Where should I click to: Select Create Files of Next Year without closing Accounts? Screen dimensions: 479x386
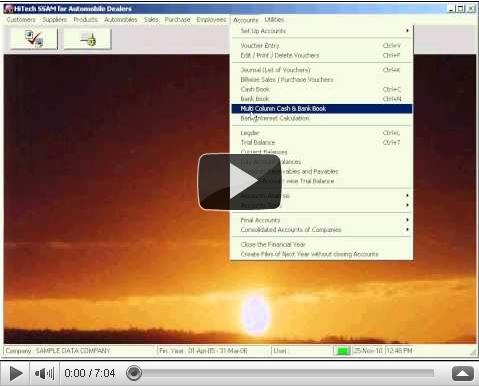coord(322,254)
